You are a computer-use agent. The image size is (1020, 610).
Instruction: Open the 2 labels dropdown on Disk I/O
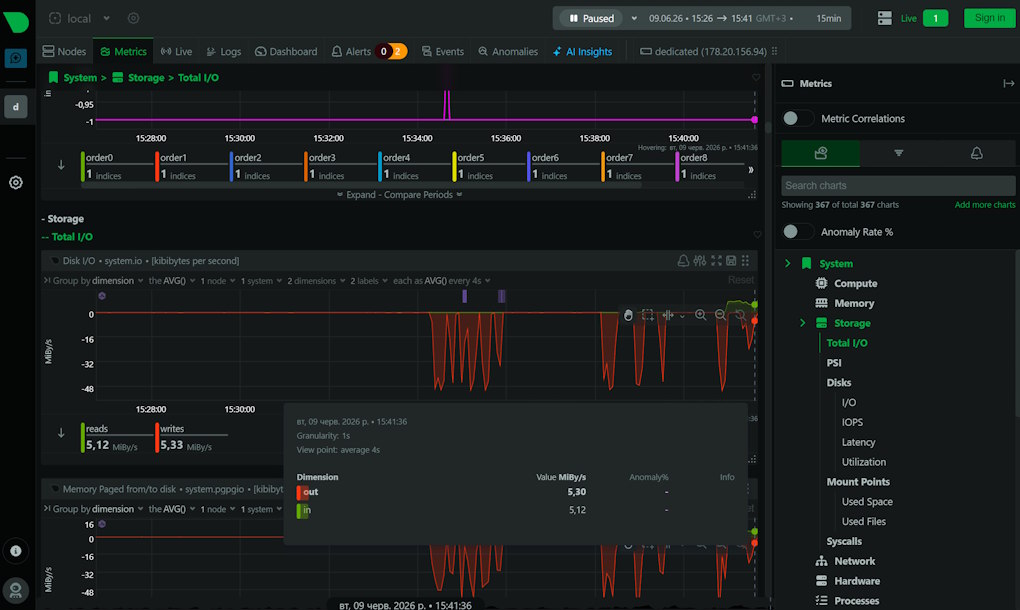click(369, 281)
